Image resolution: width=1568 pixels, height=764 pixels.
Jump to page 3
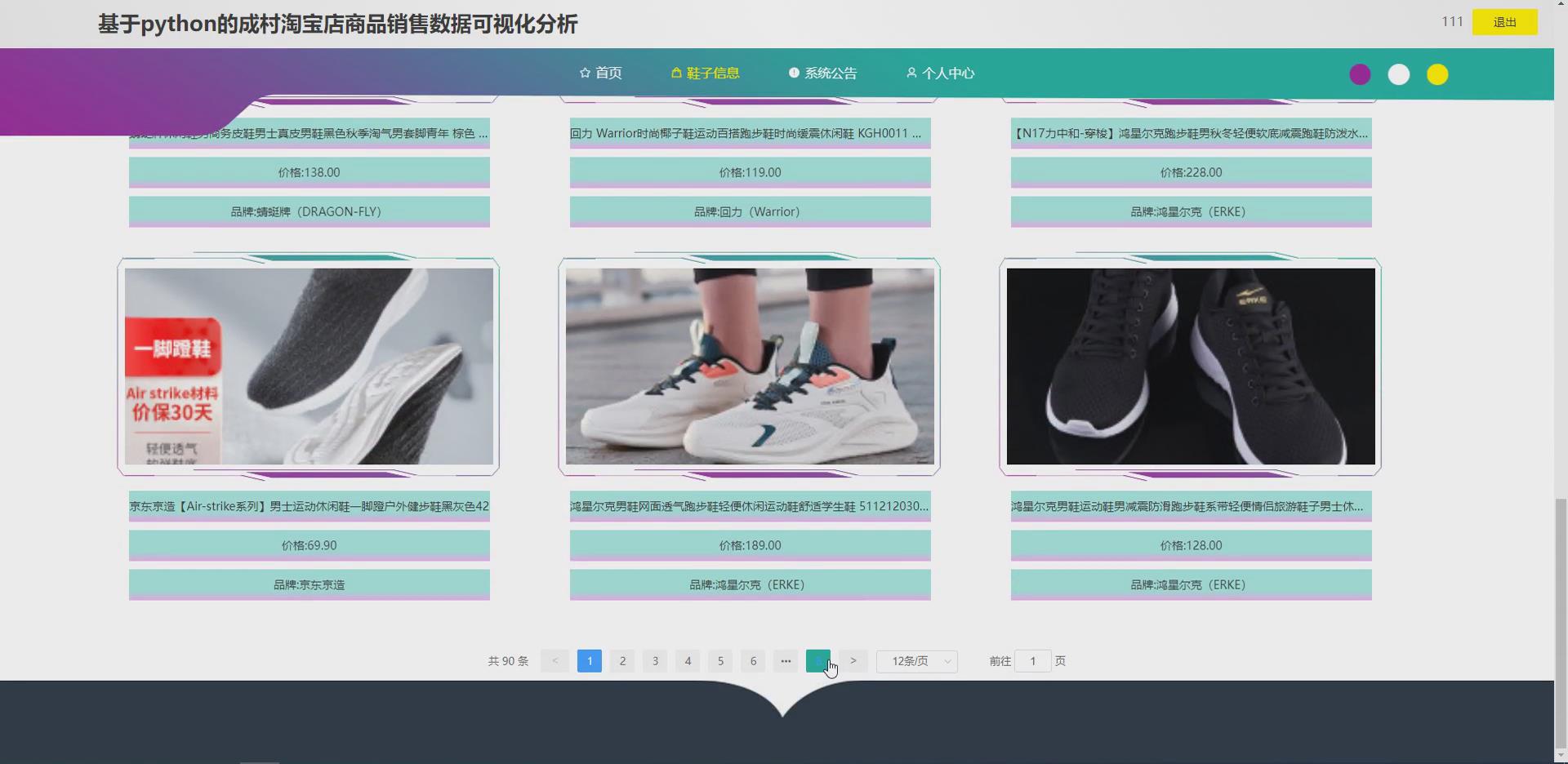tap(655, 661)
